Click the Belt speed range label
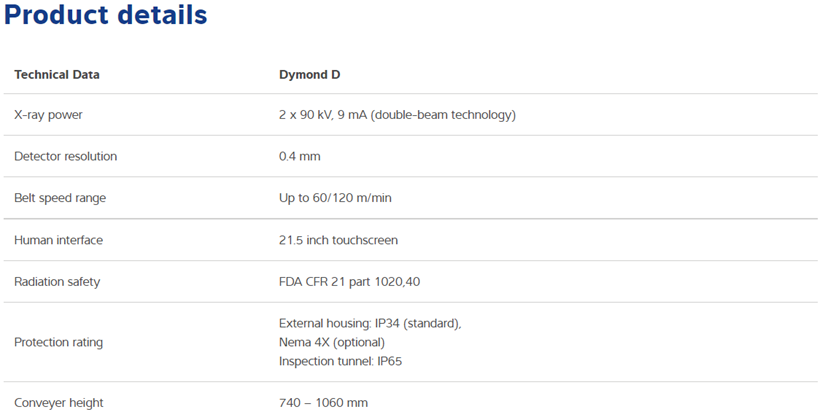Image resolution: width=820 pixels, height=420 pixels. click(60, 198)
